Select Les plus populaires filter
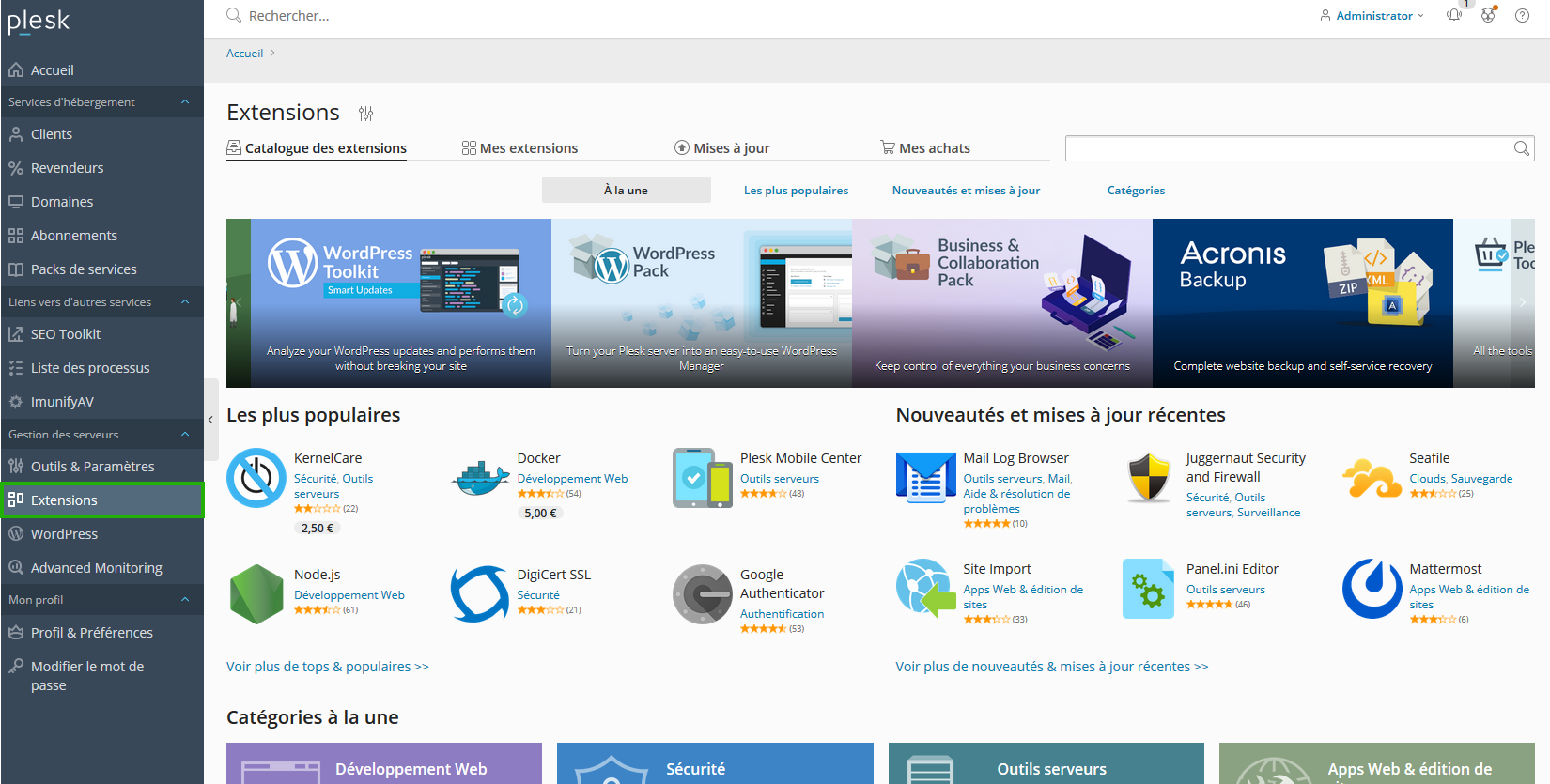The height and width of the screenshot is (784, 1550). [796, 190]
